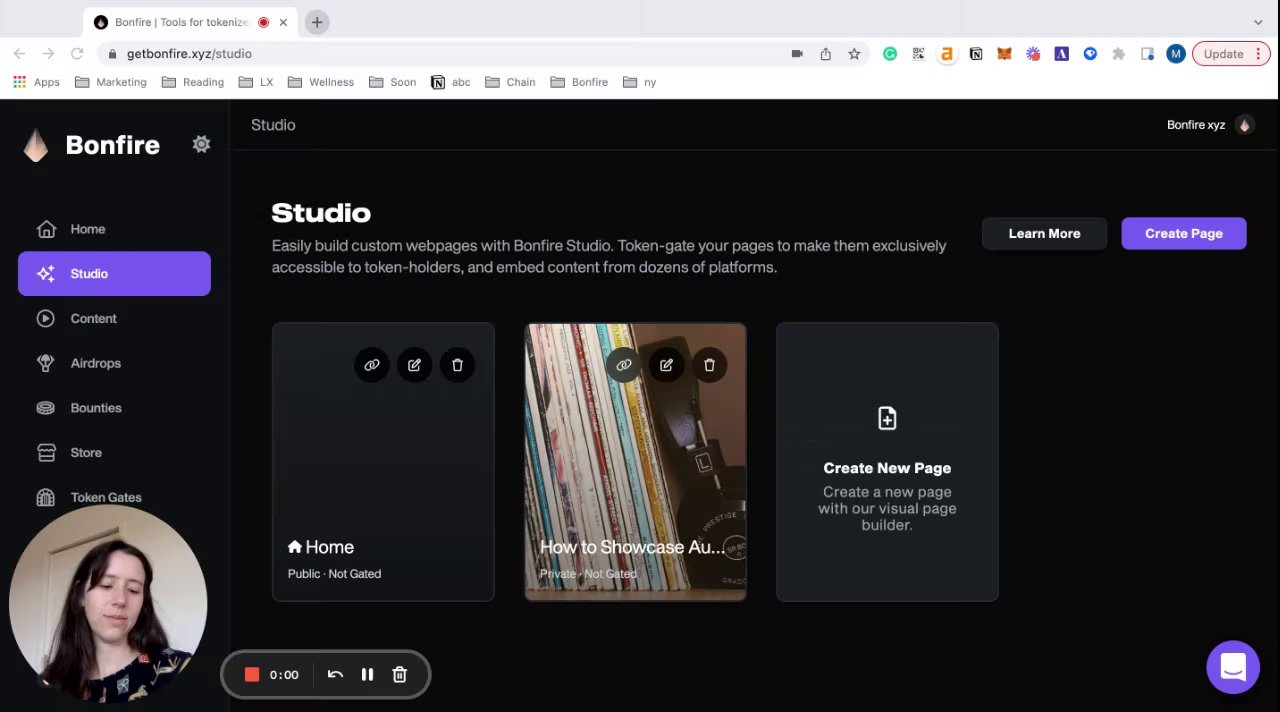The width and height of the screenshot is (1280, 712).
Task: Bookmark this page with star icon
Action: coord(854,54)
